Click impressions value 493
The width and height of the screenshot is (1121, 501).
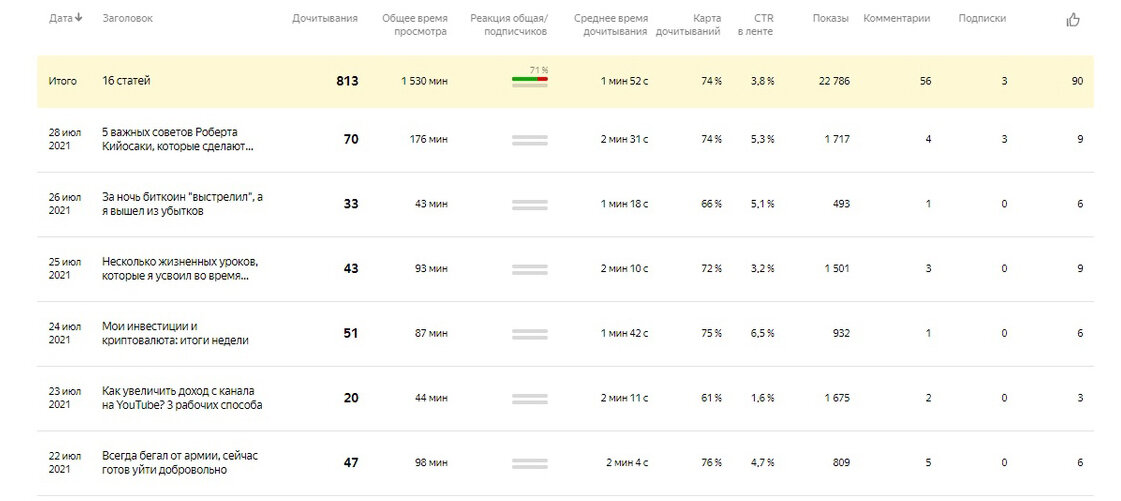click(841, 204)
